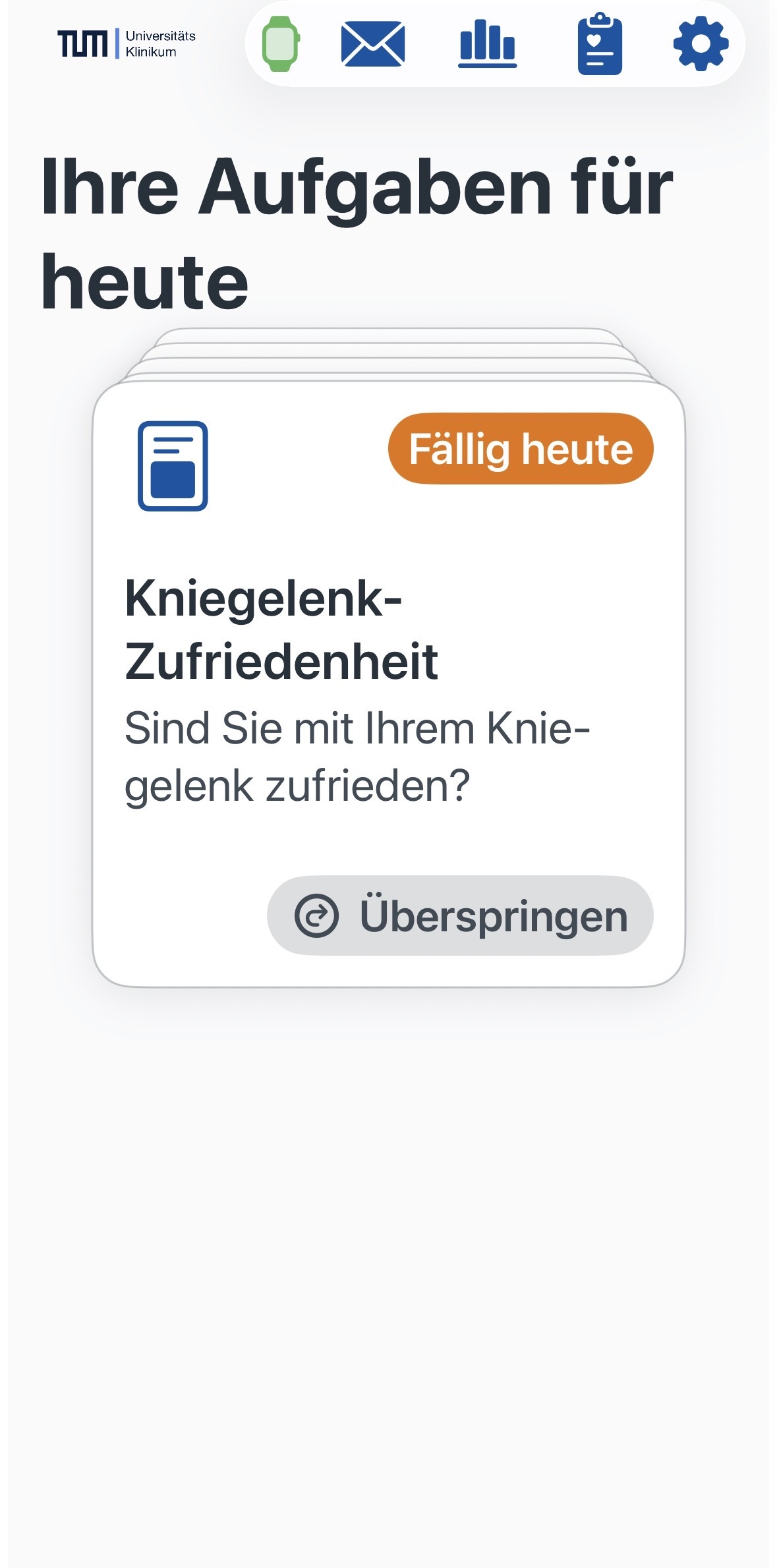This screenshot has width=777, height=1568.
Task: Open messages via the envelope icon
Action: pos(372,44)
